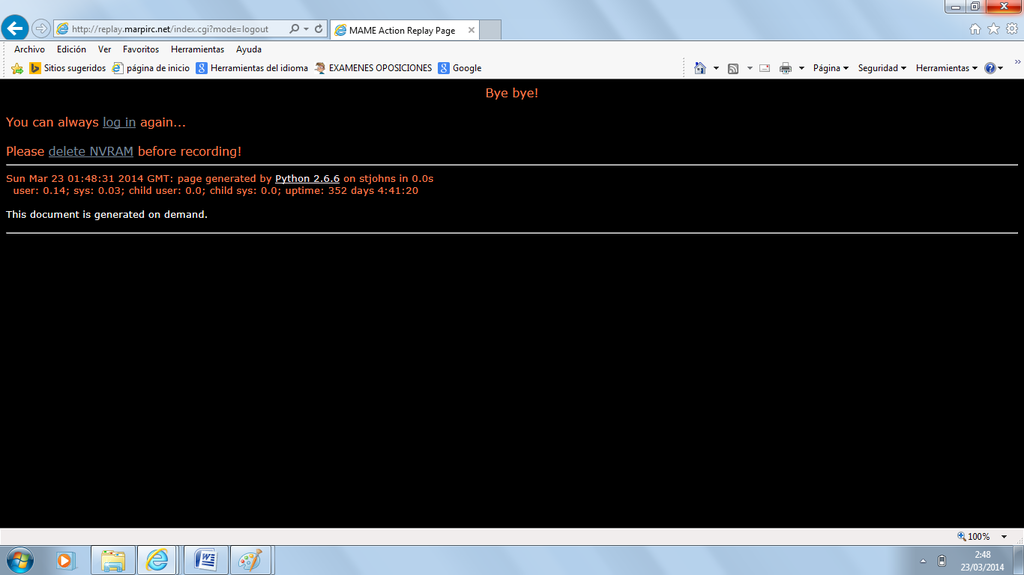The height and width of the screenshot is (575, 1024).
Task: Open the página de inicio bookmark
Action: pos(151,68)
